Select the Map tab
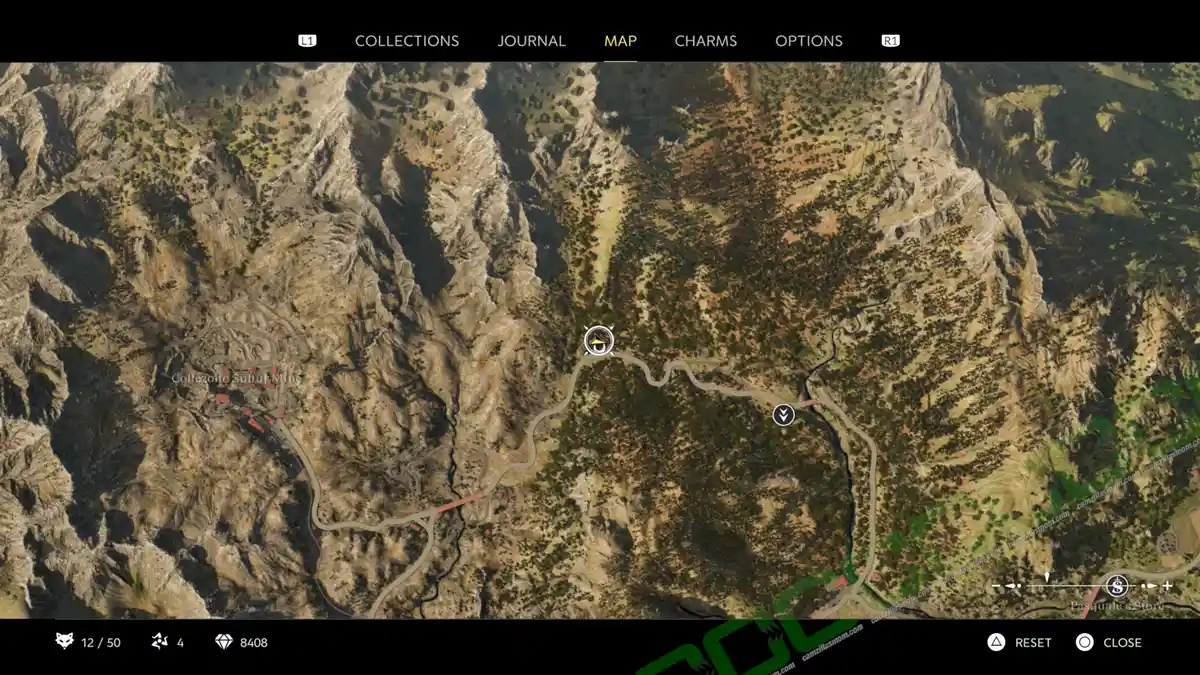The width and height of the screenshot is (1200, 675). pos(620,41)
